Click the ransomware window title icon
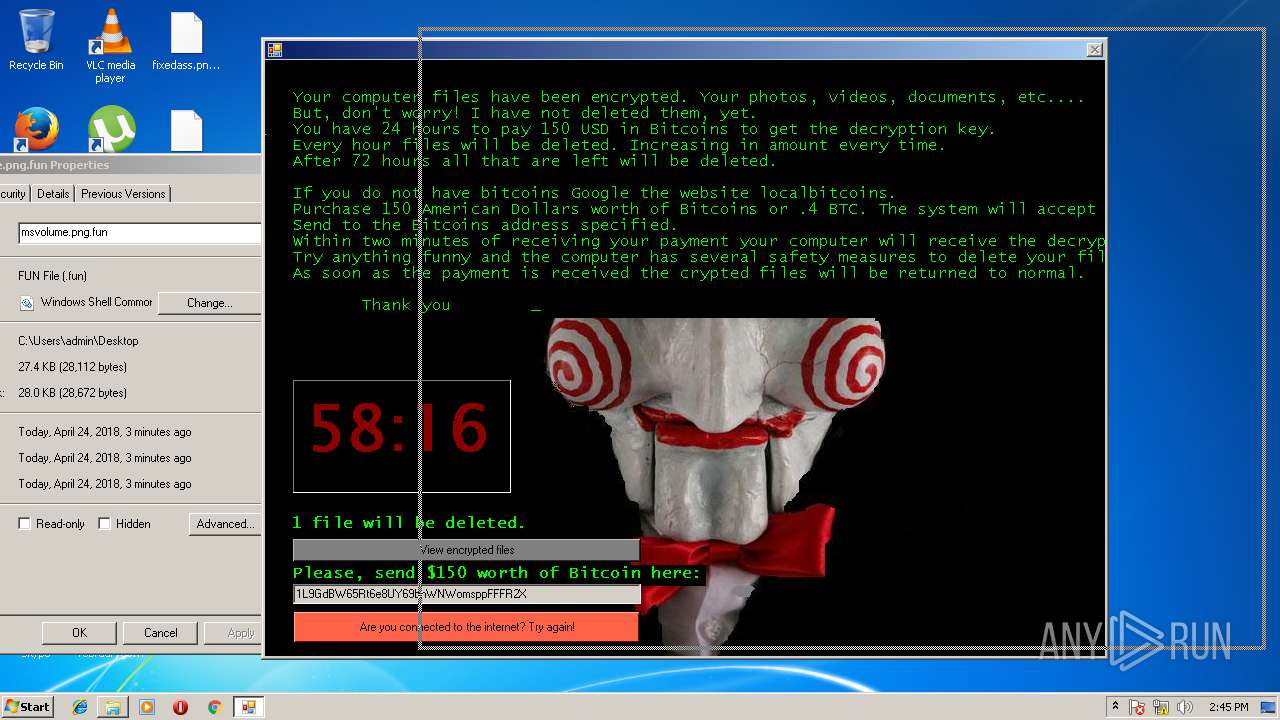 [275, 49]
